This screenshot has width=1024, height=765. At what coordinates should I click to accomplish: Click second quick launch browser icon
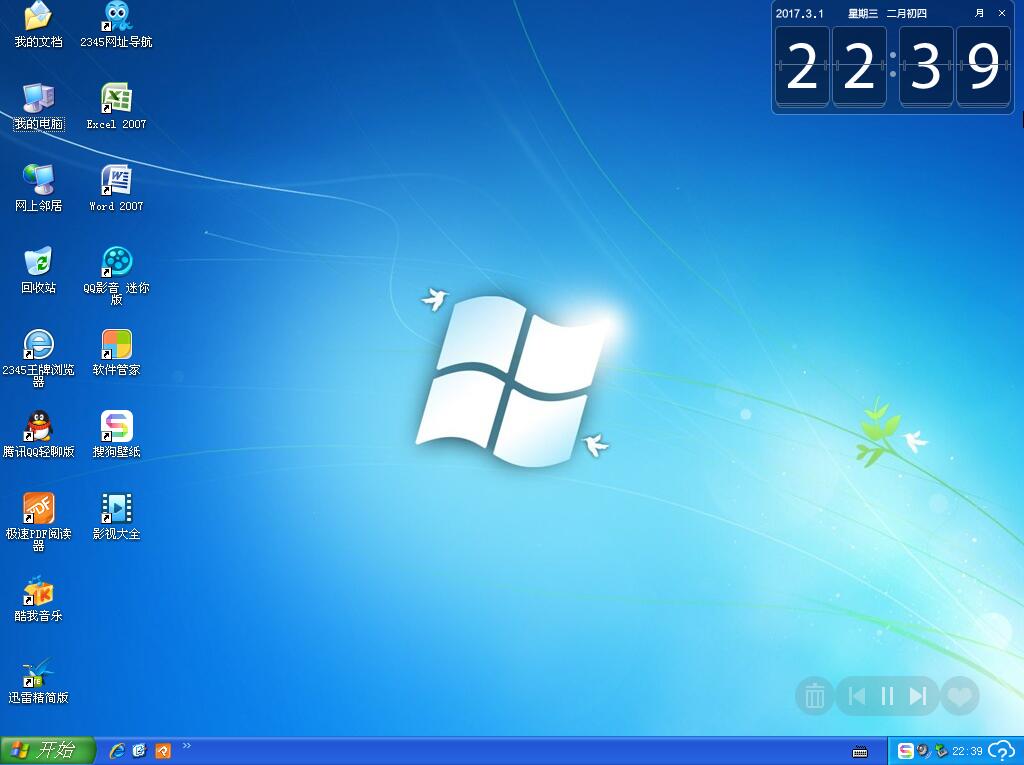click(139, 751)
